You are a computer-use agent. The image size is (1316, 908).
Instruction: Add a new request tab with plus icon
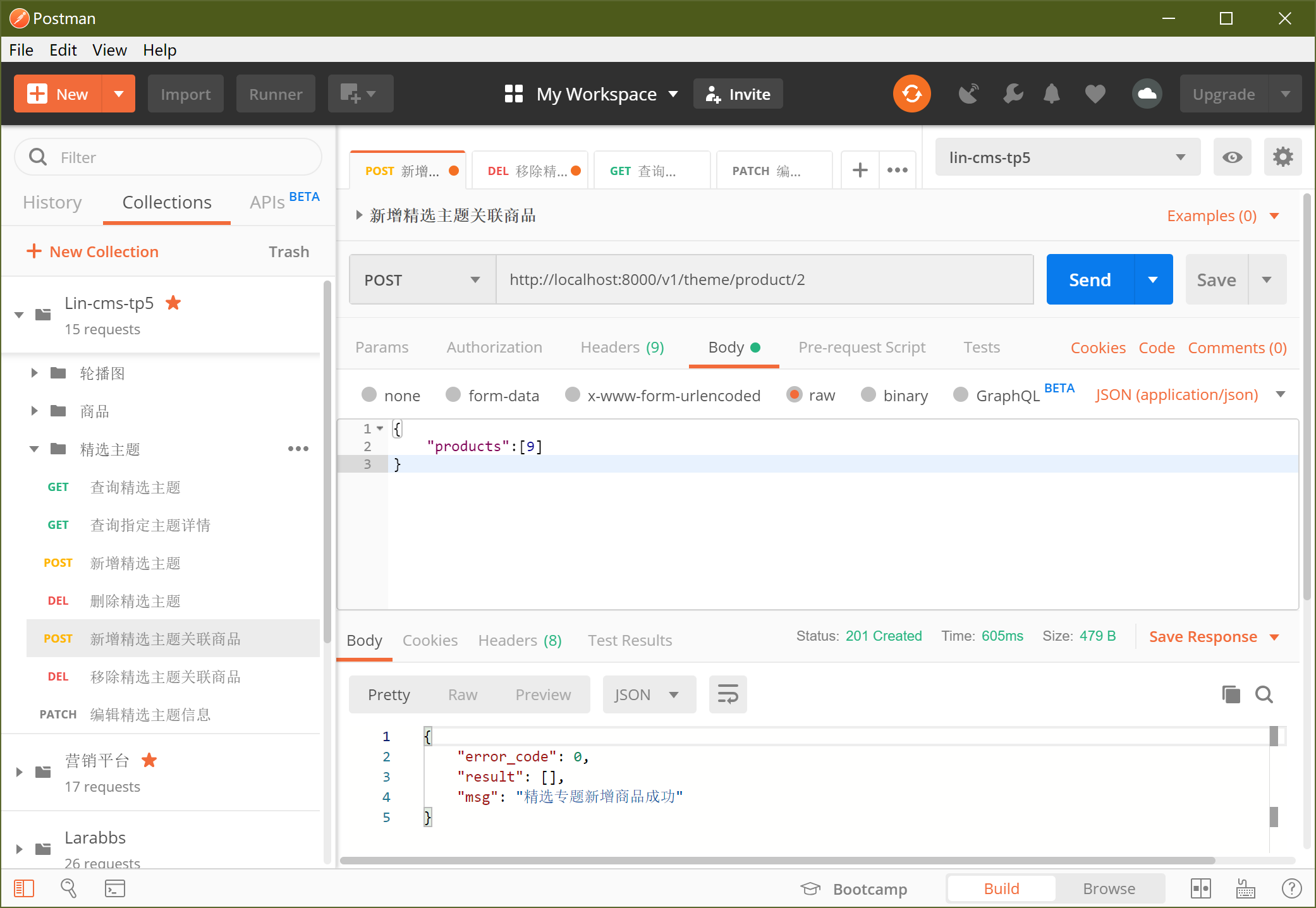point(860,170)
